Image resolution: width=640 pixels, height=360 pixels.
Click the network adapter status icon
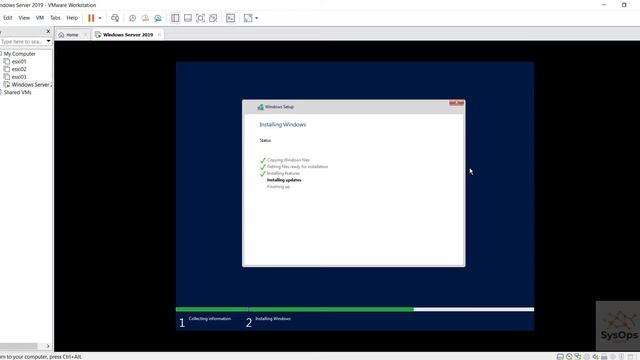pos(578,356)
